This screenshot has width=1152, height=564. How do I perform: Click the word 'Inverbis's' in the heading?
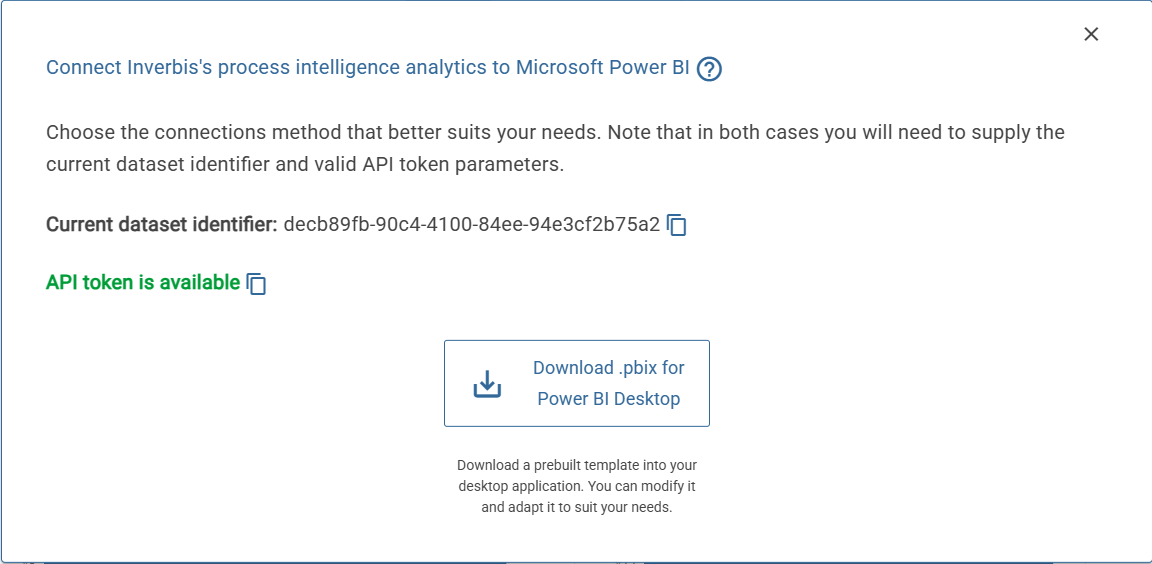169,68
